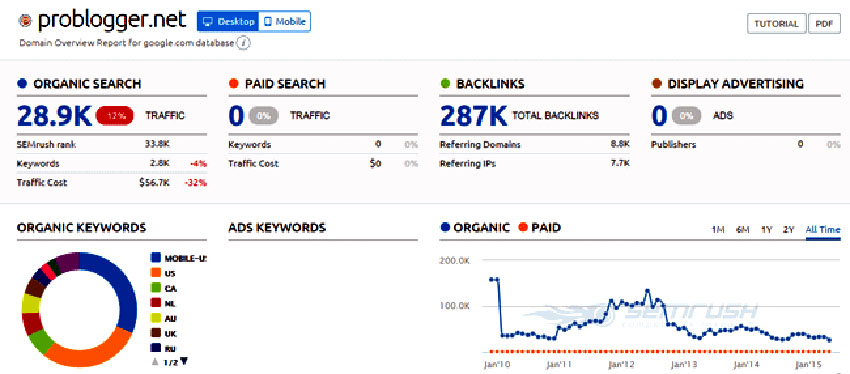Click the MOBILE-US blue legend swatch
This screenshot has width=850, height=374.
[x=156, y=258]
